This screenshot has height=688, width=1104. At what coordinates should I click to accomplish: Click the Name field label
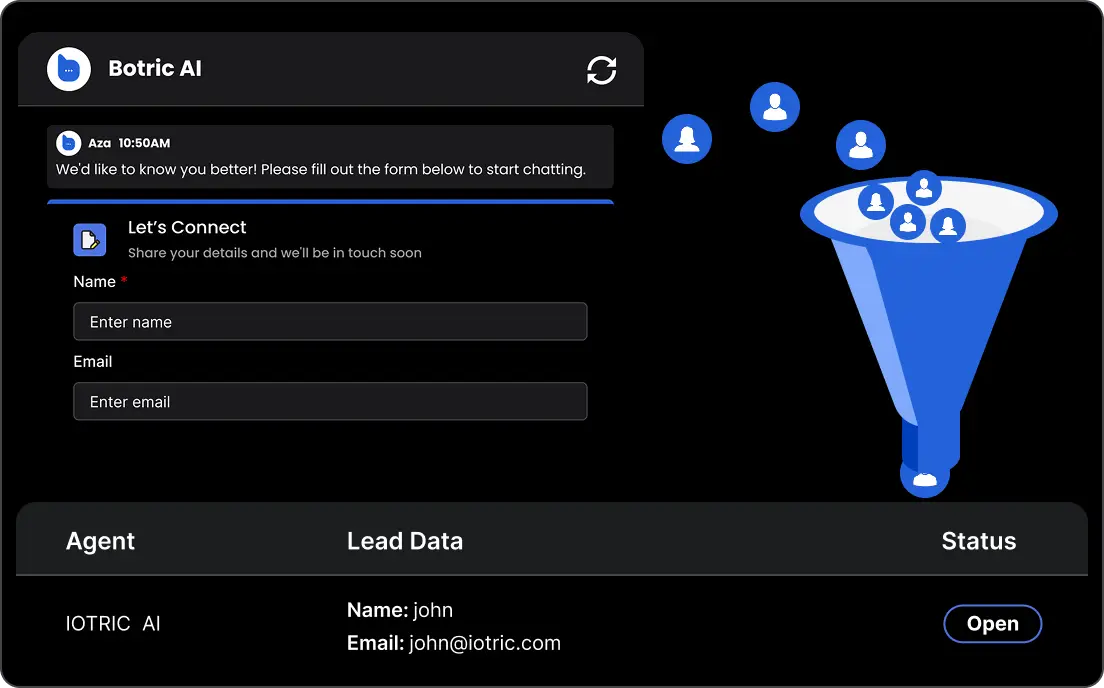pyautogui.click(x=94, y=282)
